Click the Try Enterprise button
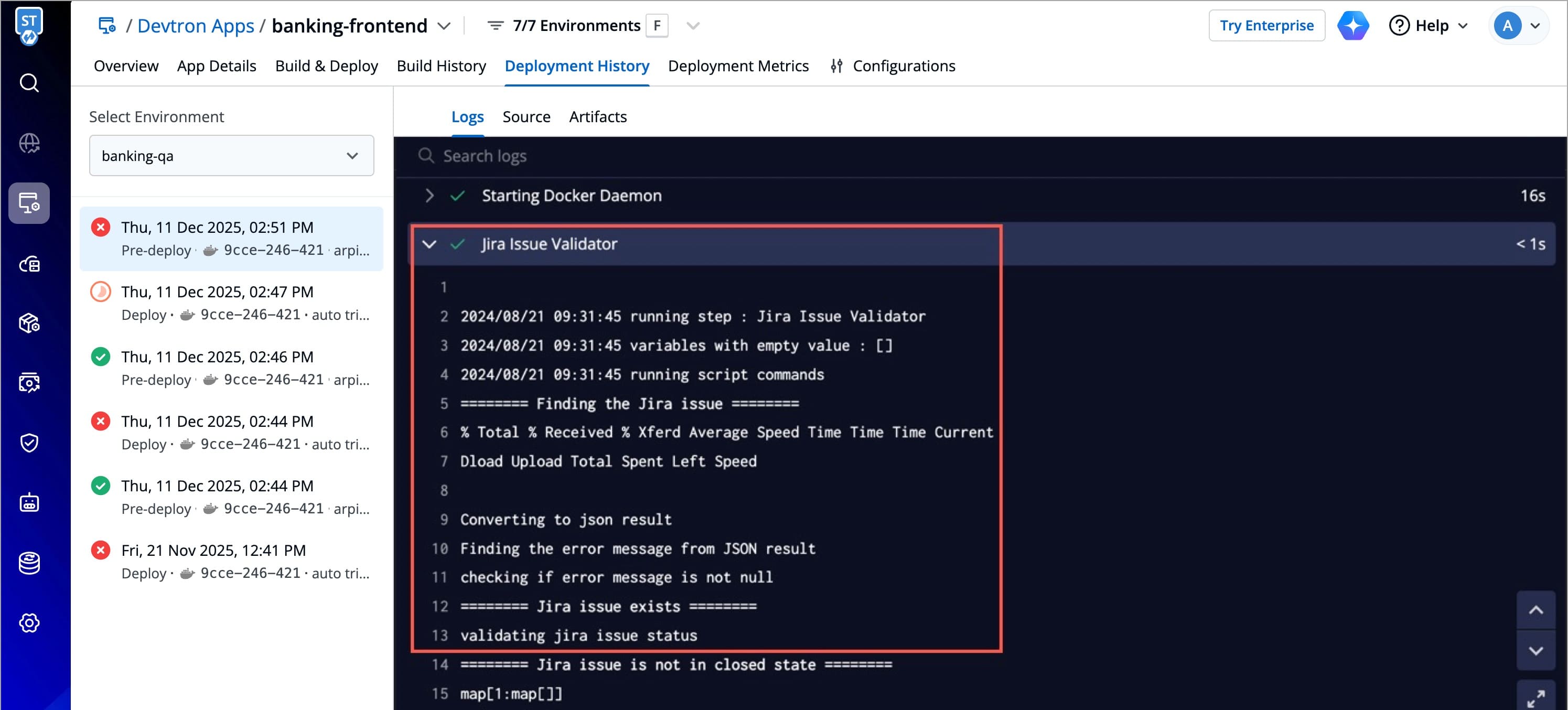The height and width of the screenshot is (710, 1568). click(x=1266, y=26)
